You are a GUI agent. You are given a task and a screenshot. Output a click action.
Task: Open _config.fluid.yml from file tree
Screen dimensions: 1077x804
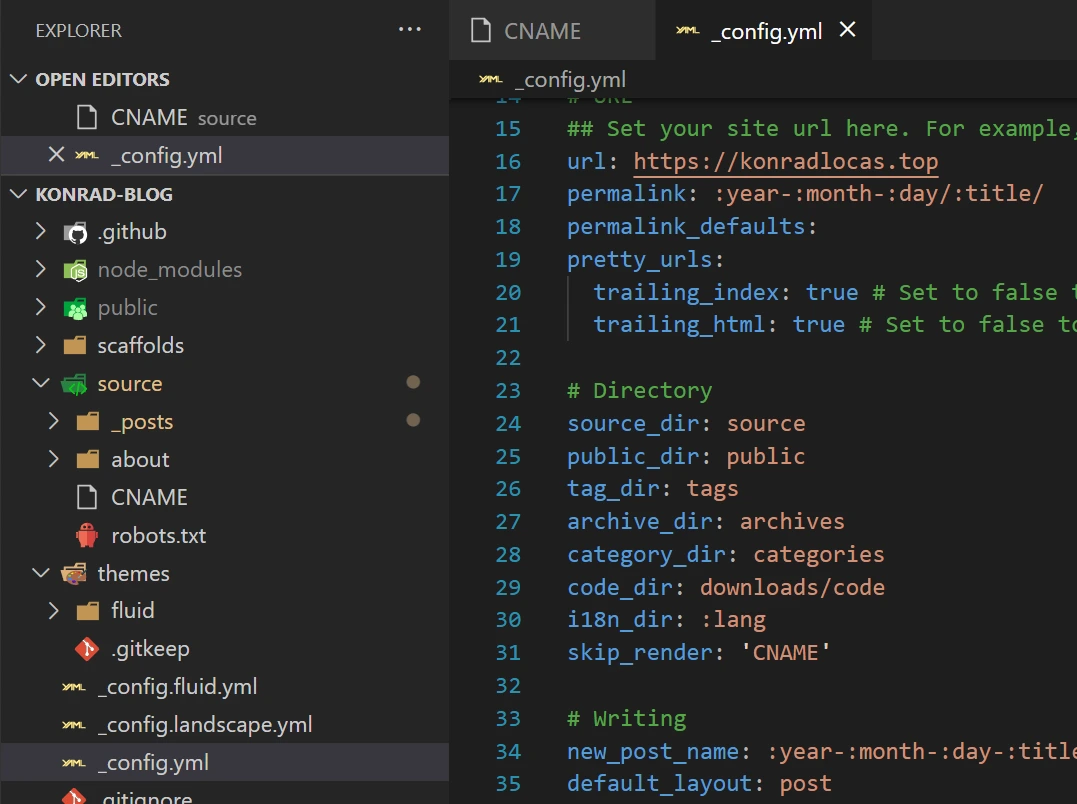pos(177,687)
